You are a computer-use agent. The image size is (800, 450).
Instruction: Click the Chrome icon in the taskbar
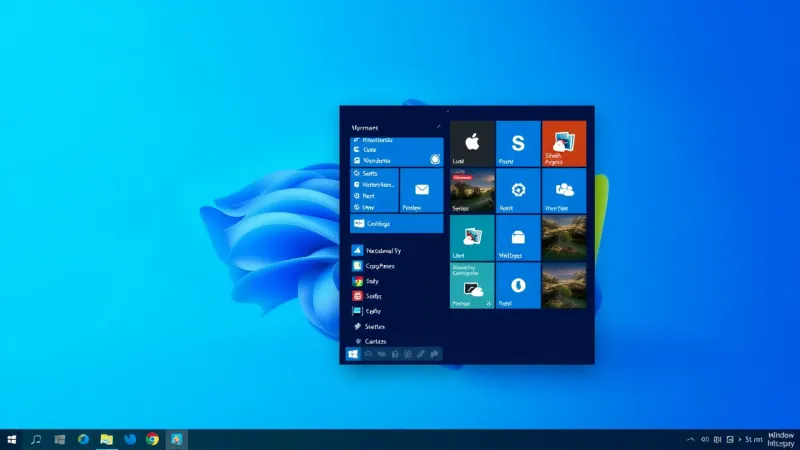[x=153, y=439]
